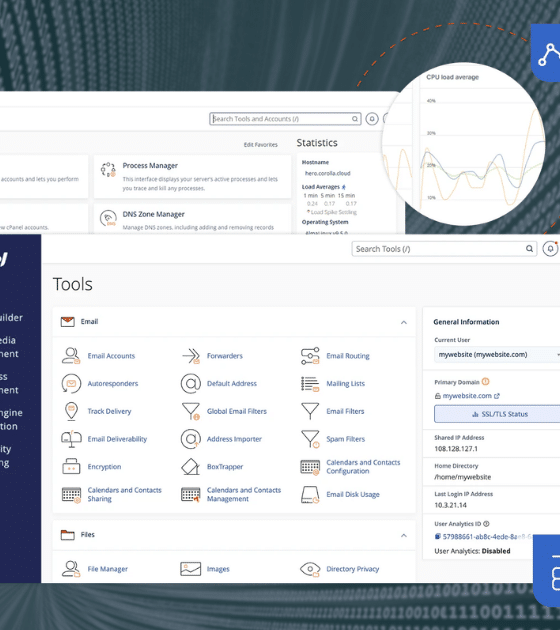Open the Email Routing link
This screenshot has width=560, height=630.
click(x=348, y=356)
